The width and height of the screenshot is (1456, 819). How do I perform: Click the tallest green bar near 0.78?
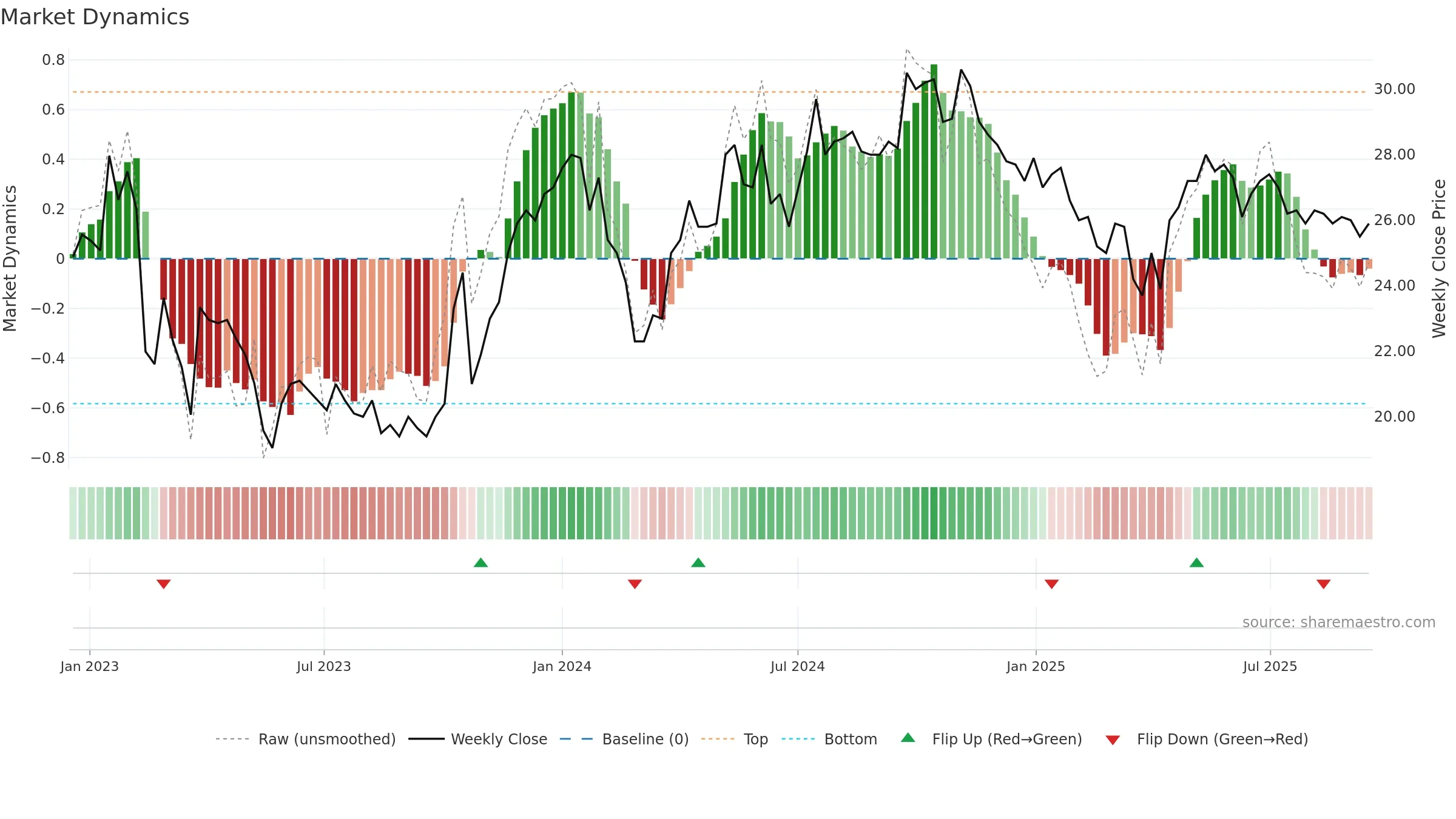point(934,161)
